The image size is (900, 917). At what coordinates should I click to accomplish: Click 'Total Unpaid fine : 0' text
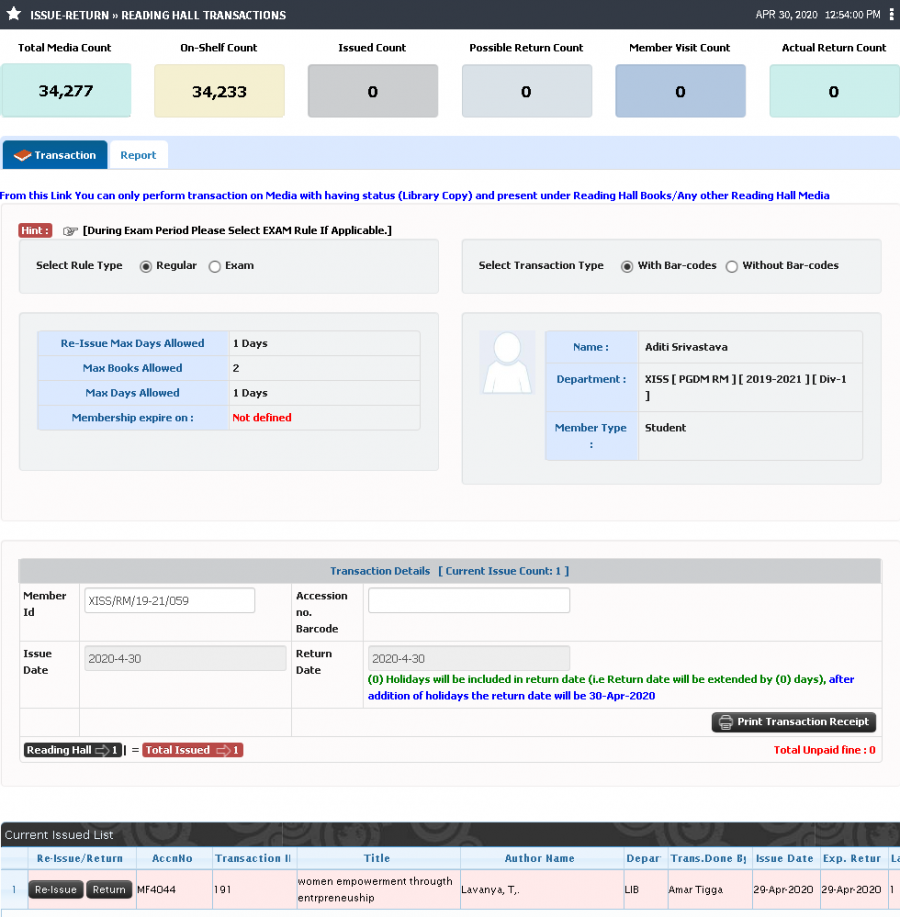coord(825,750)
